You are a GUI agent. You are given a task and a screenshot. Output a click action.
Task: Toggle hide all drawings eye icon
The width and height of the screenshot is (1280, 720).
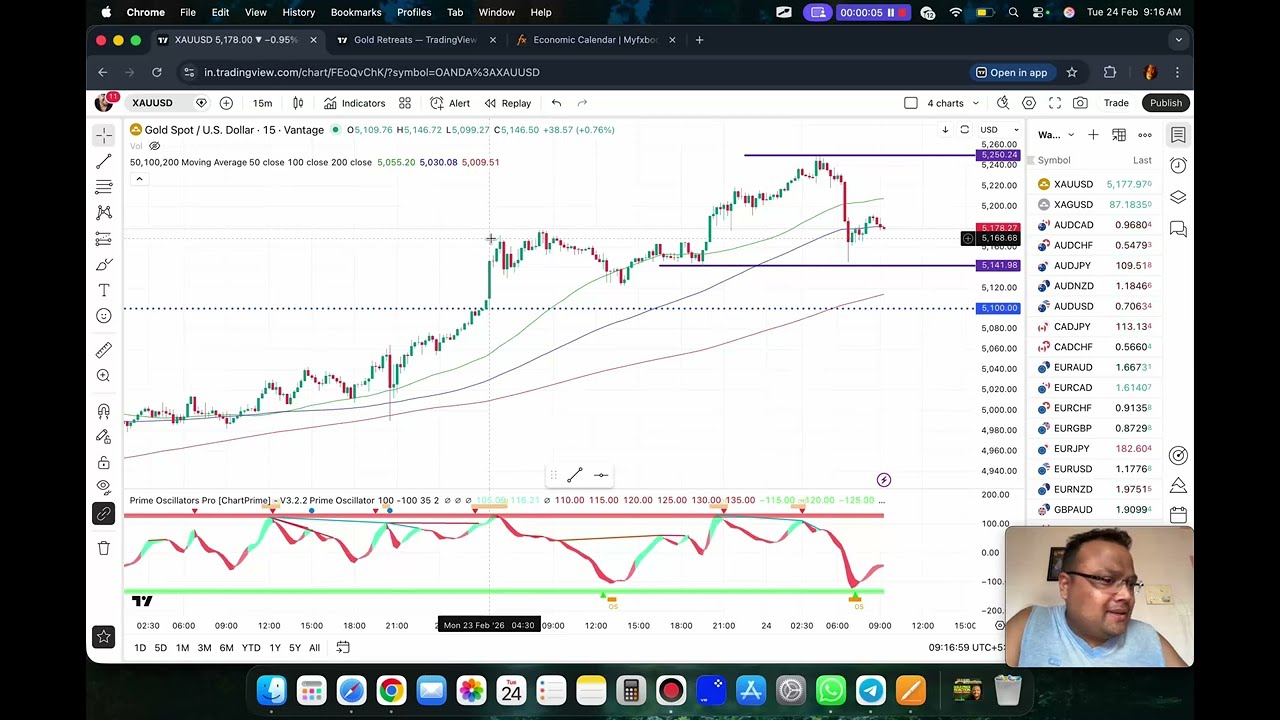pyautogui.click(x=104, y=487)
